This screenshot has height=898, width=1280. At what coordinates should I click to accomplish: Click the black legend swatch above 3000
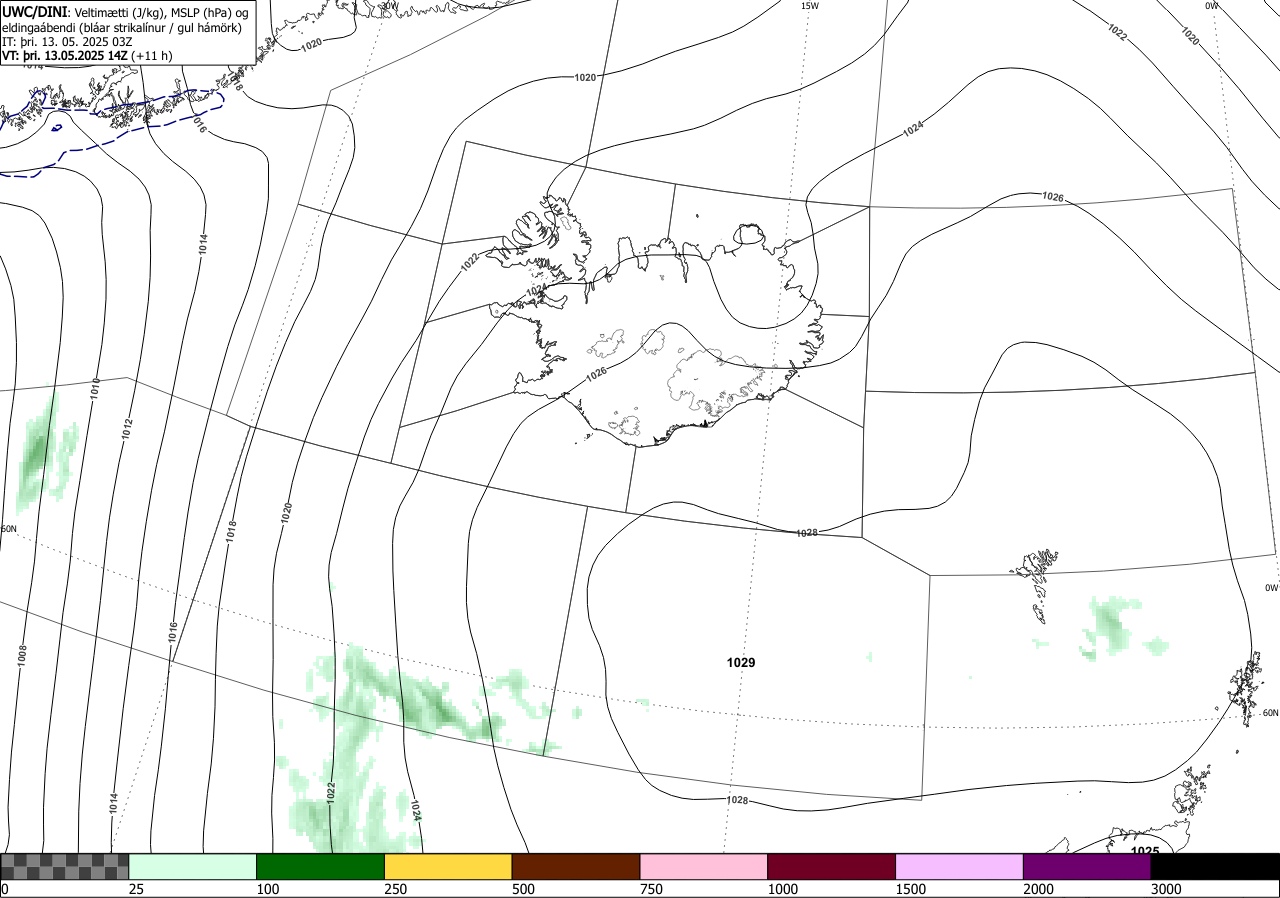(x=1215, y=866)
